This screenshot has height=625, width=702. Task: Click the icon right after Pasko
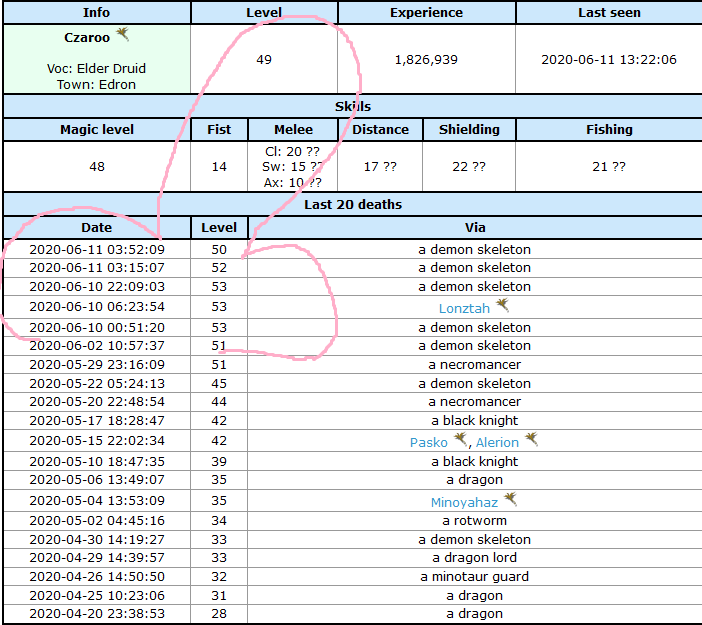[460, 439]
